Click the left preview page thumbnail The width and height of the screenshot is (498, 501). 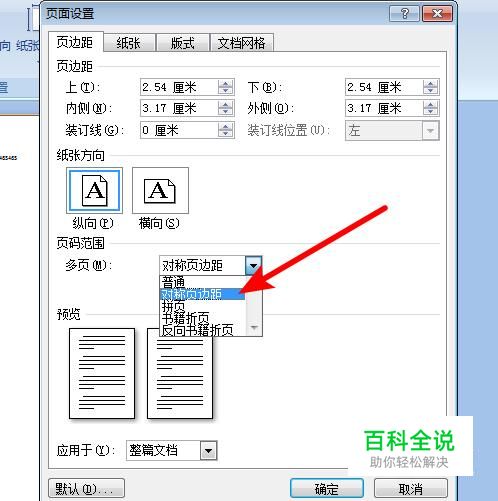102,373
